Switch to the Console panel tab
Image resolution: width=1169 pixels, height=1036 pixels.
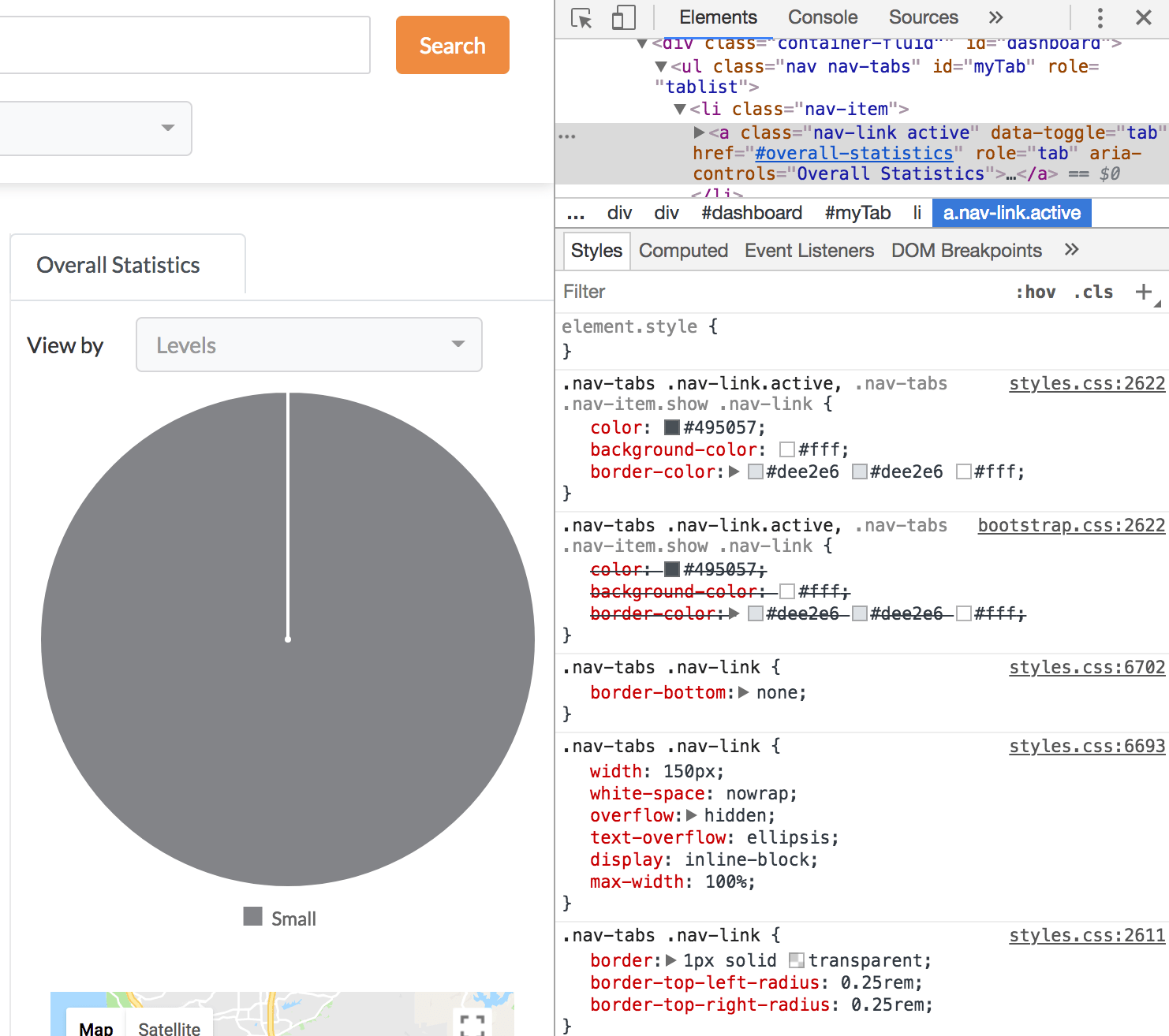[x=823, y=17]
